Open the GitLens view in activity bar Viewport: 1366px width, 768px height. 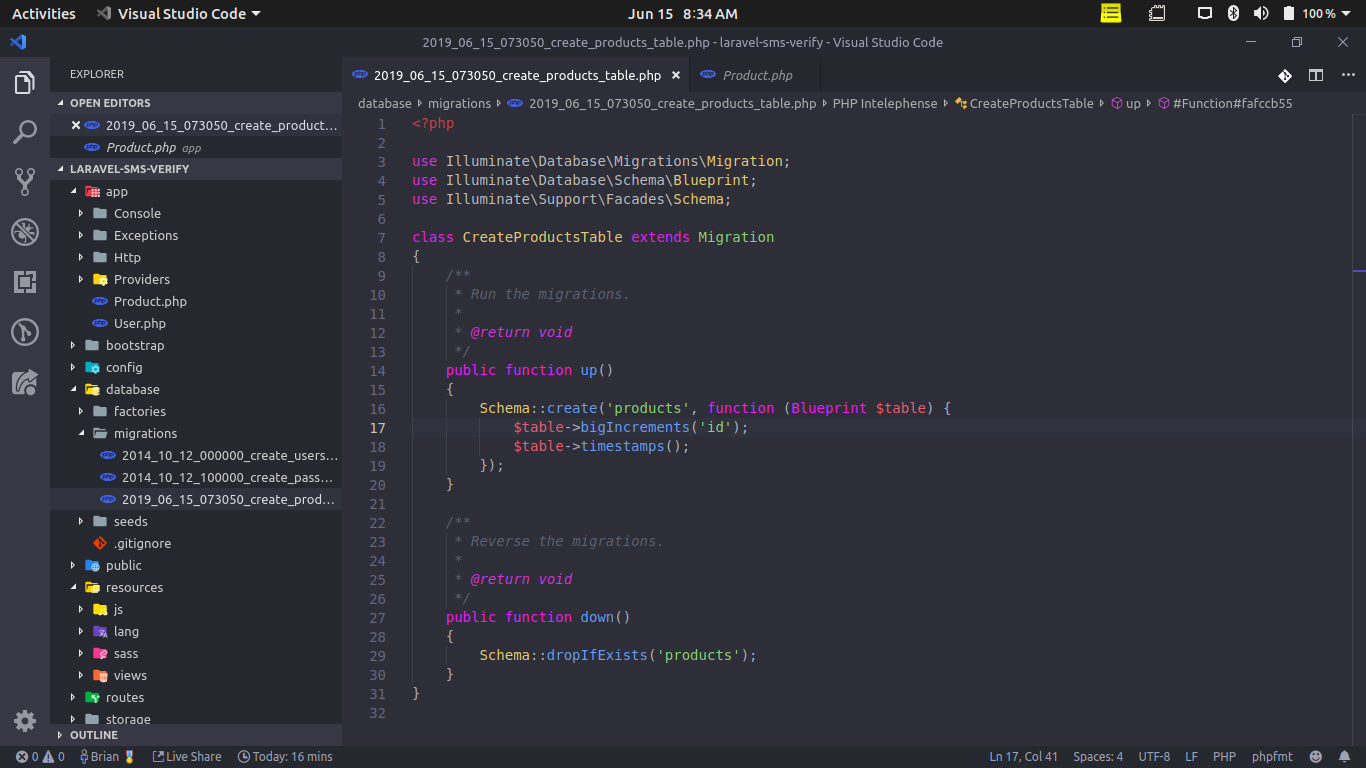click(x=25, y=332)
